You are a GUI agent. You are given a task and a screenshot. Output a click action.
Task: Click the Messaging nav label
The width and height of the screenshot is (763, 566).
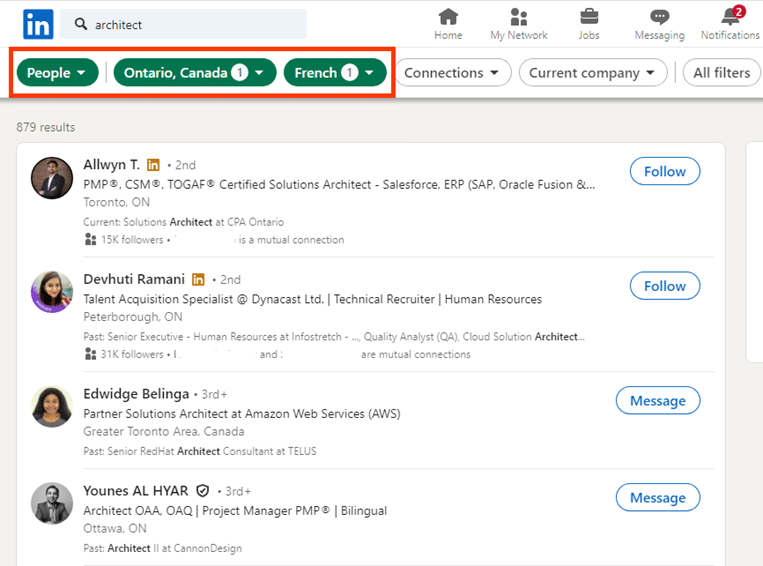[659, 35]
